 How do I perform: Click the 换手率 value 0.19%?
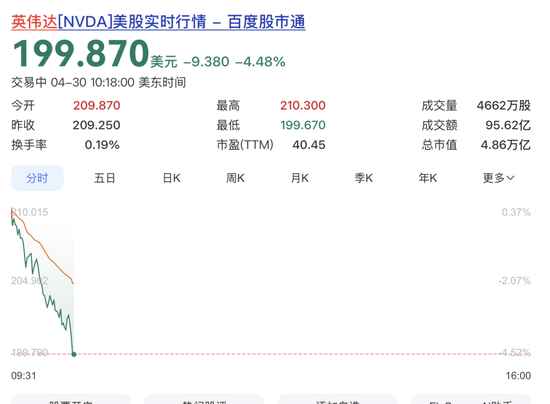point(102,144)
